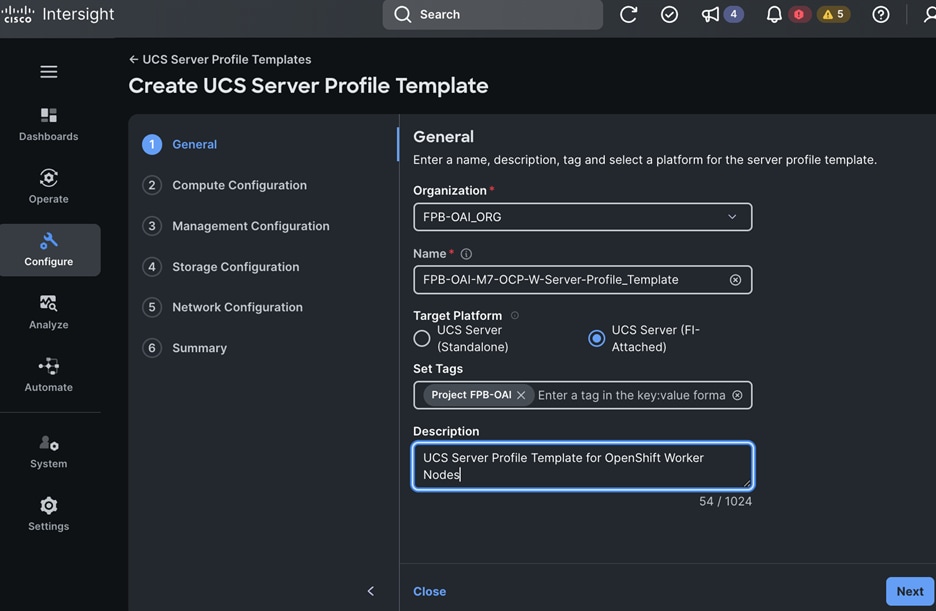936x611 pixels.
Task: Click the Next button
Action: 910,591
